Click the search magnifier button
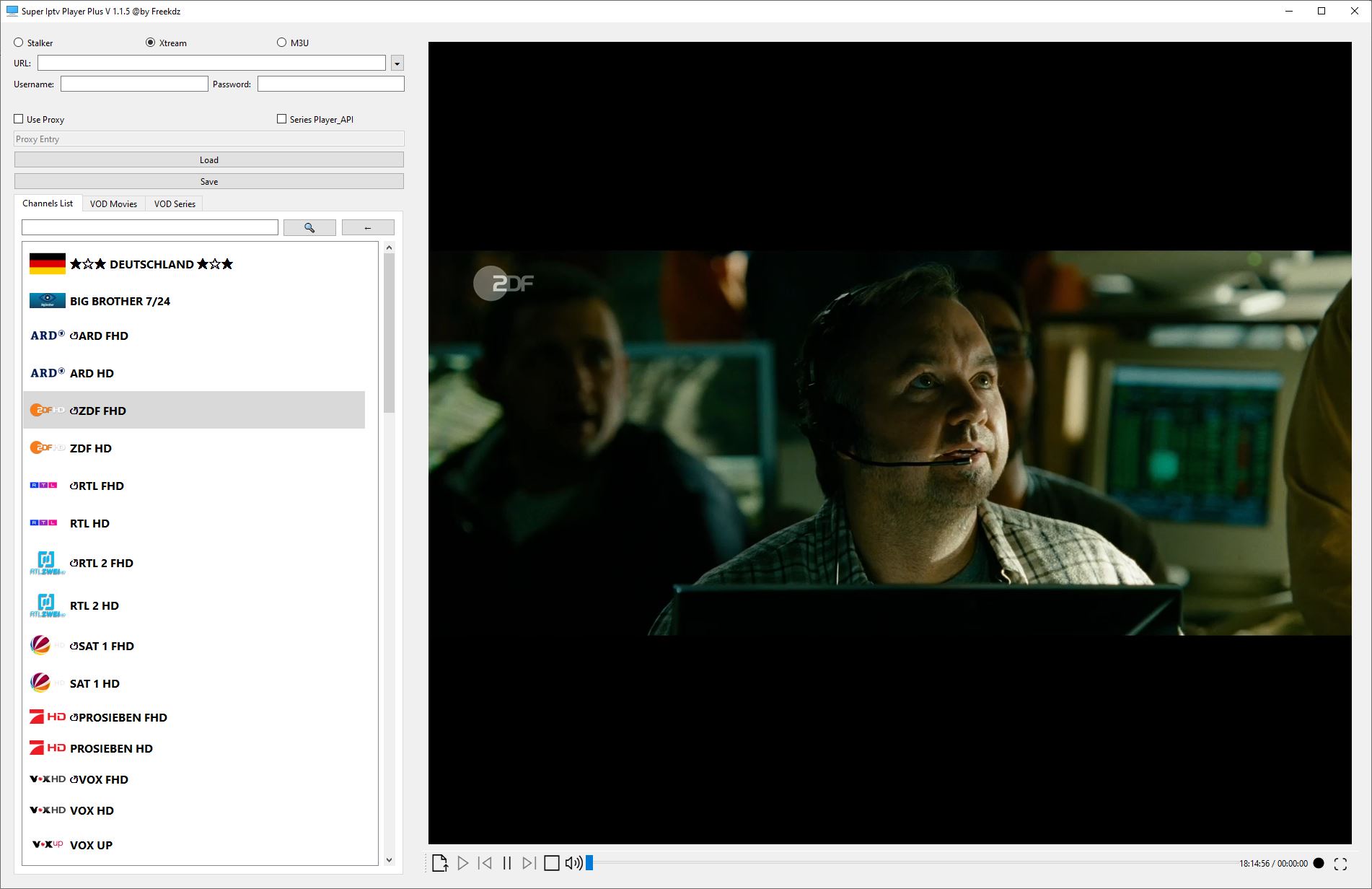This screenshot has width=1372, height=889. tap(309, 227)
